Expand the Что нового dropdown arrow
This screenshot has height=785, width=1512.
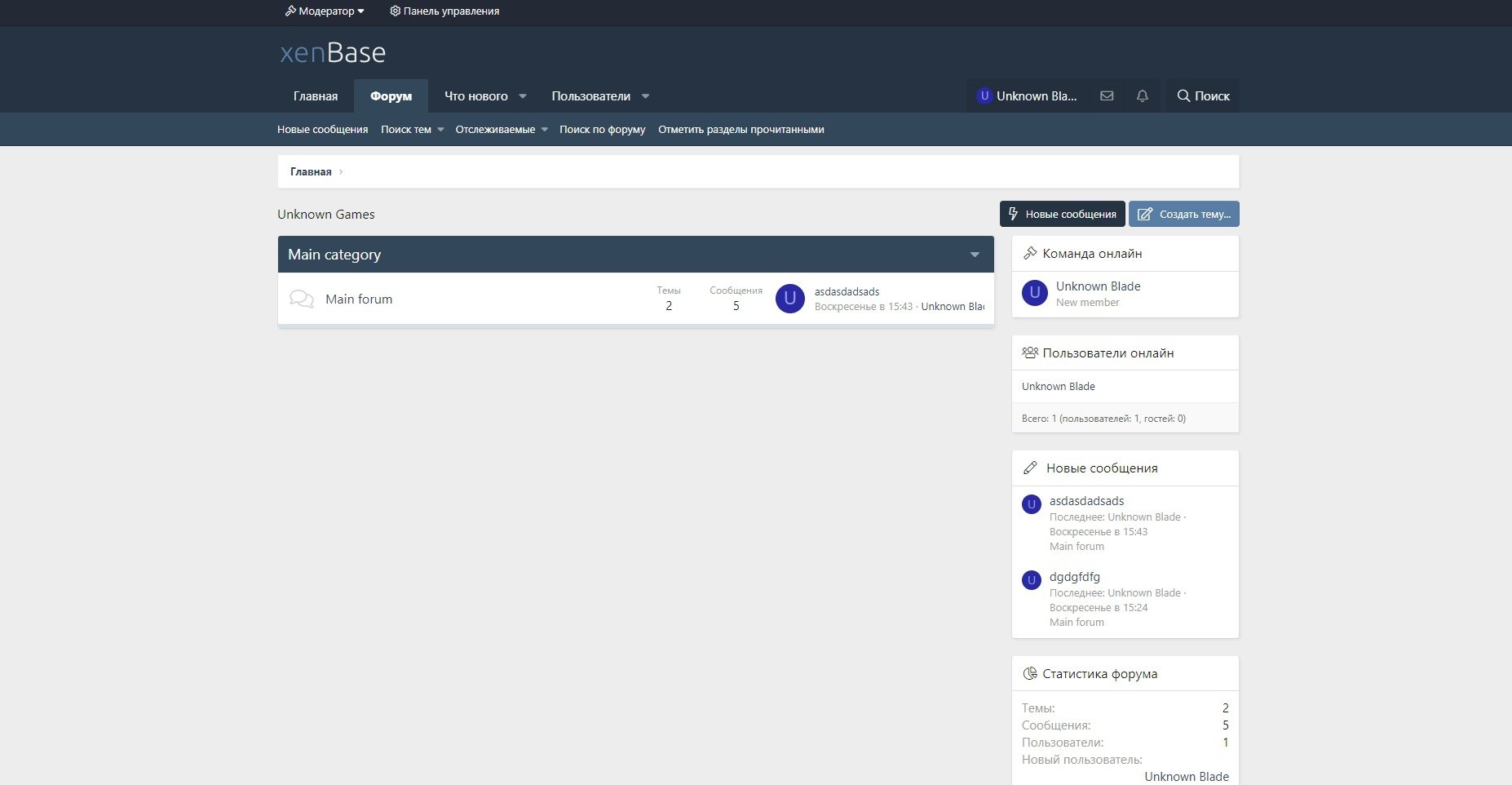tap(523, 96)
